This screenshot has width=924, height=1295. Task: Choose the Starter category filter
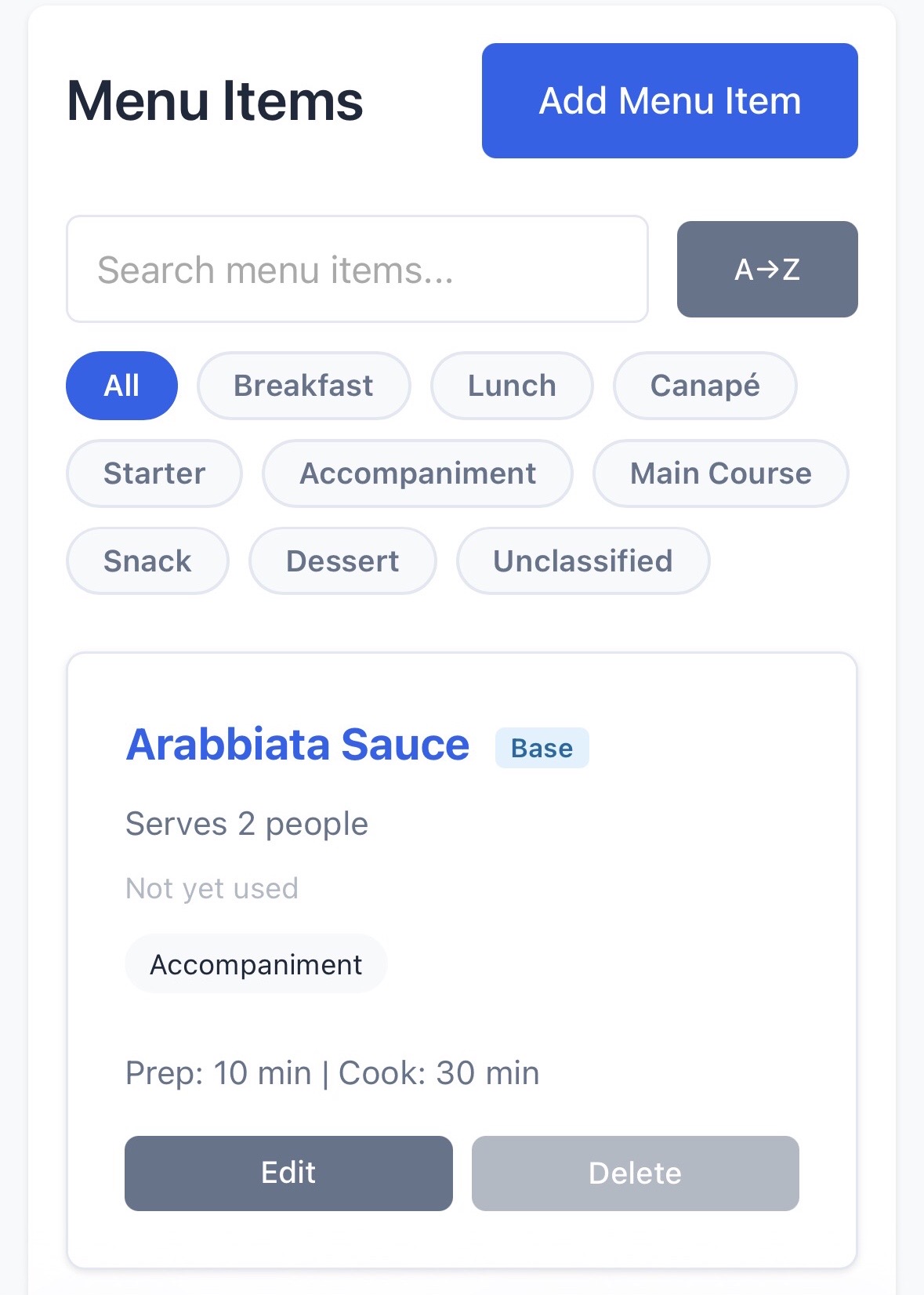click(x=154, y=473)
